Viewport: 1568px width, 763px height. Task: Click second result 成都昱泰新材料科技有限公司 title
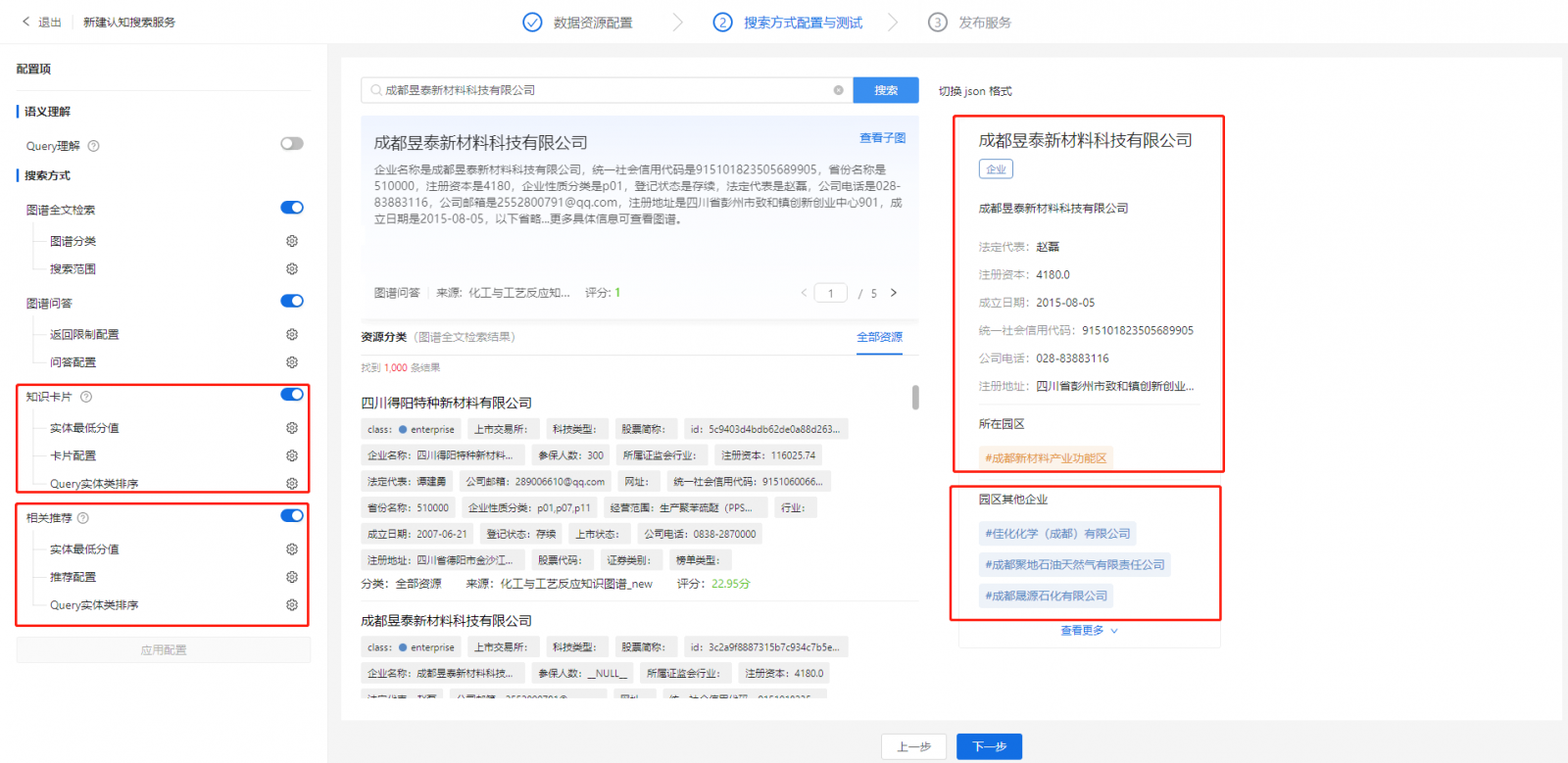[x=446, y=621]
